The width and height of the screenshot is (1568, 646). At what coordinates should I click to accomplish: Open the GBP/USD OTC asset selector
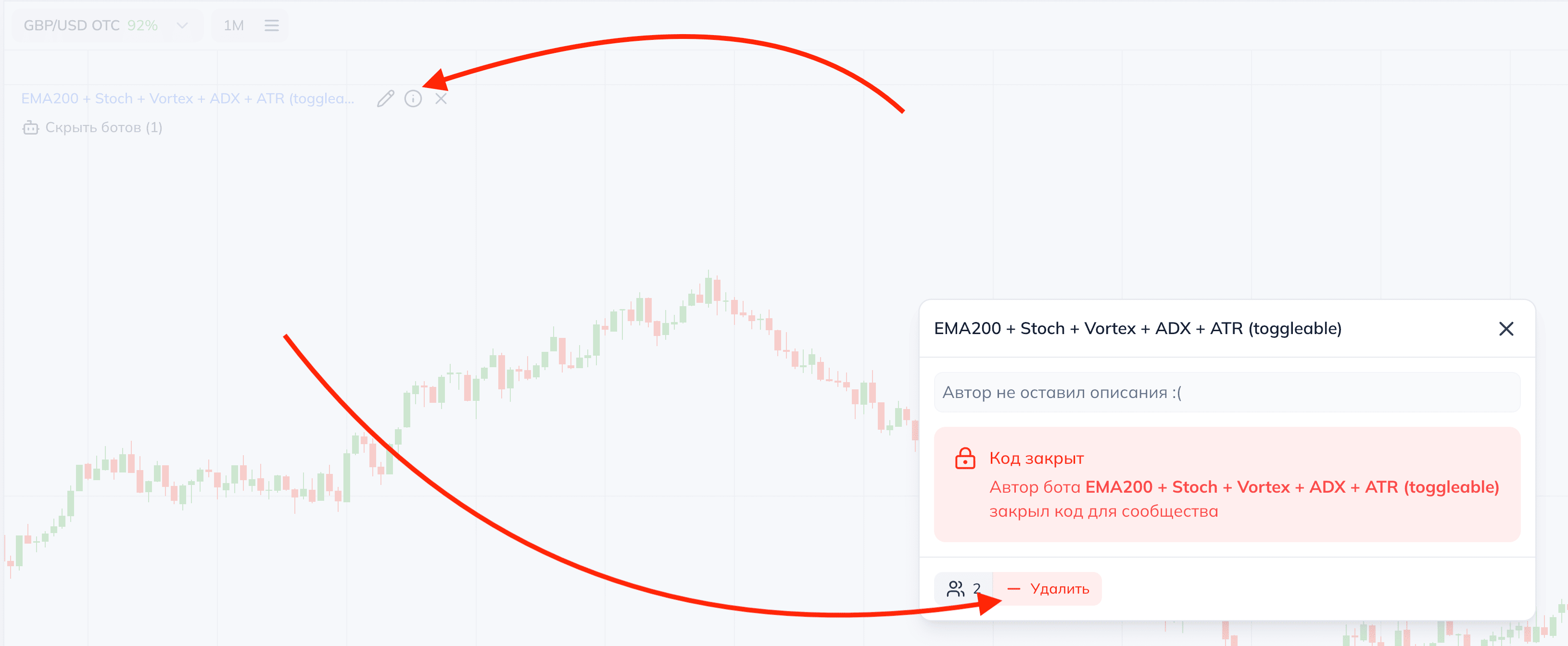click(72, 25)
